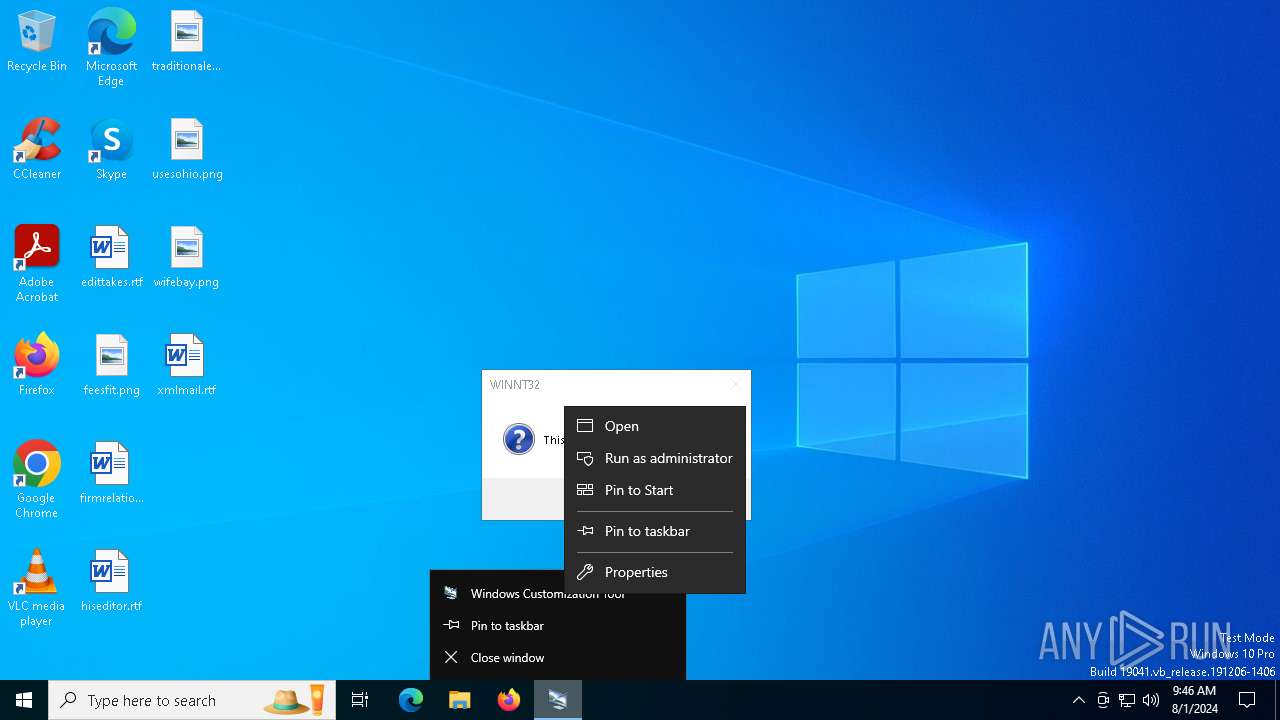The width and height of the screenshot is (1280, 720).
Task: Open Properties from the context menu
Action: (655, 572)
